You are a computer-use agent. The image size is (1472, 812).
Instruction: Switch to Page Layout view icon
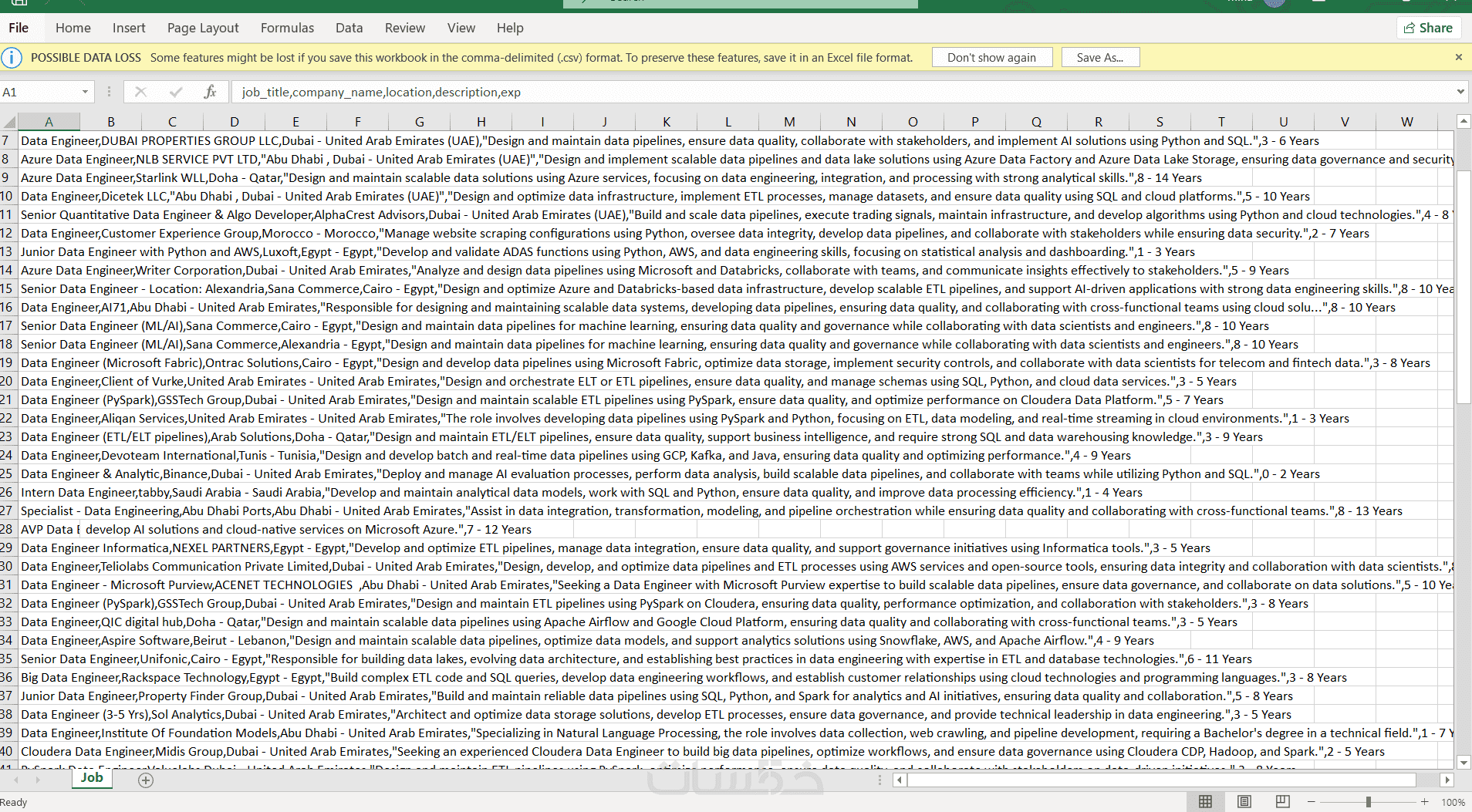(x=1244, y=802)
